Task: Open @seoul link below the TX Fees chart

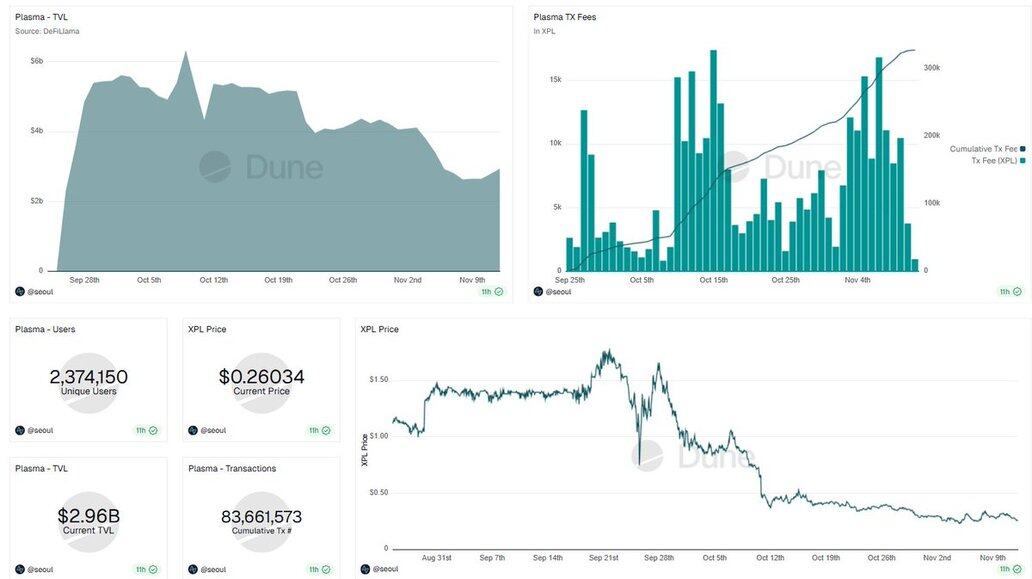Action: click(x=557, y=291)
